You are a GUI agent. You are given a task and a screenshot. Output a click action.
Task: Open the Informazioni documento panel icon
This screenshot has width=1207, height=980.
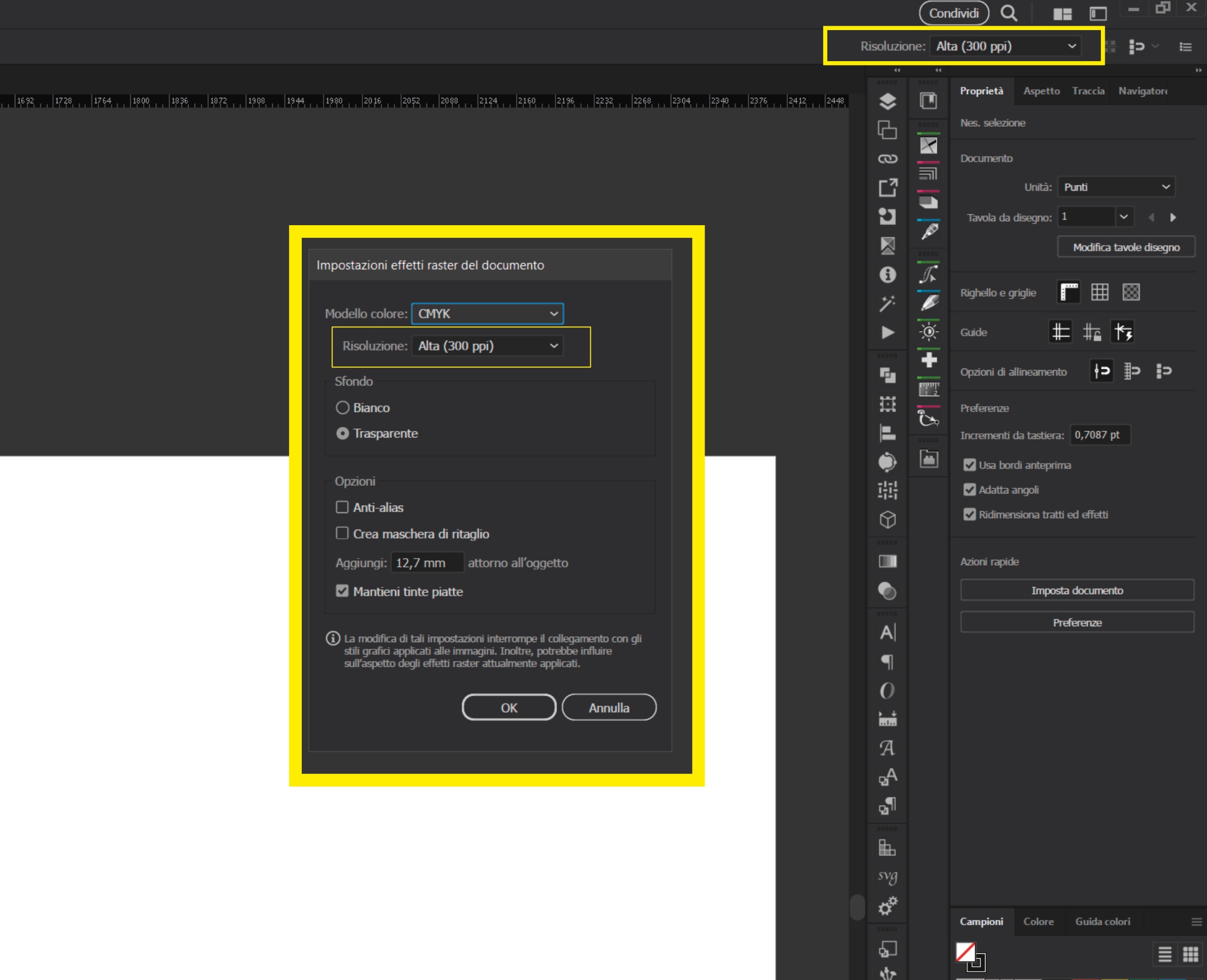pos(887,275)
